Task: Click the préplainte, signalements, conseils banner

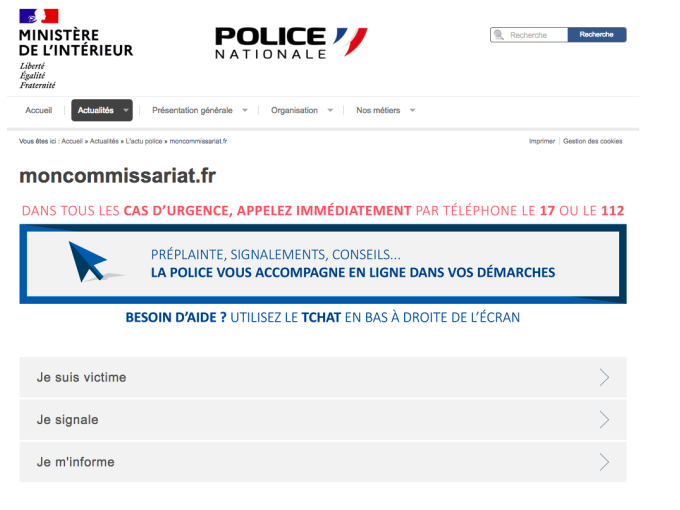Action: click(x=323, y=264)
